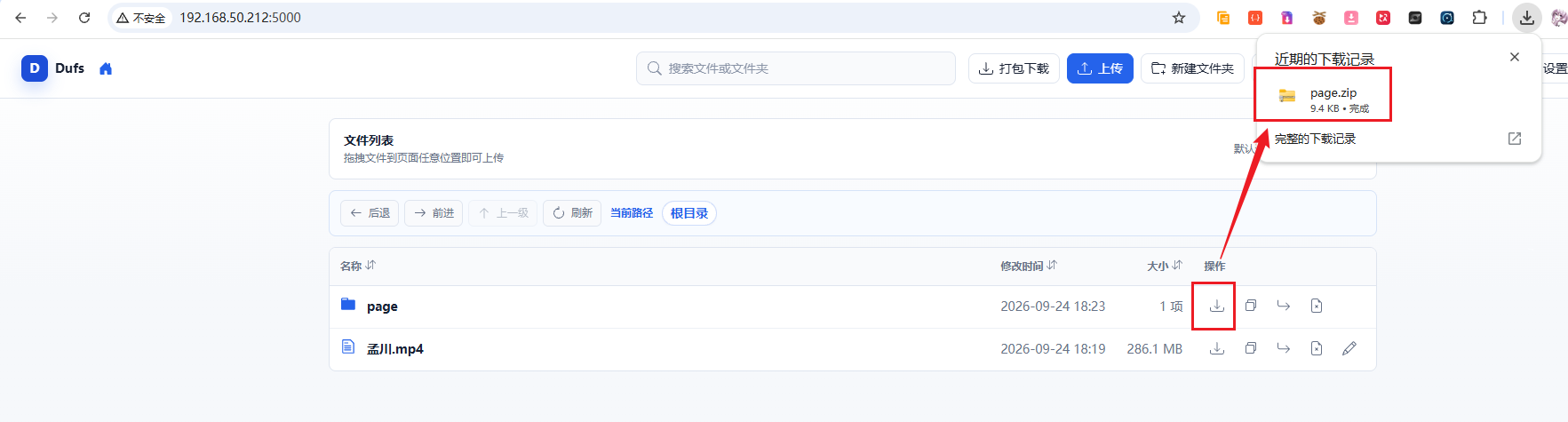The height and width of the screenshot is (422, 1568).
Task: Sort the file list by 大小
Action: coord(1165,266)
